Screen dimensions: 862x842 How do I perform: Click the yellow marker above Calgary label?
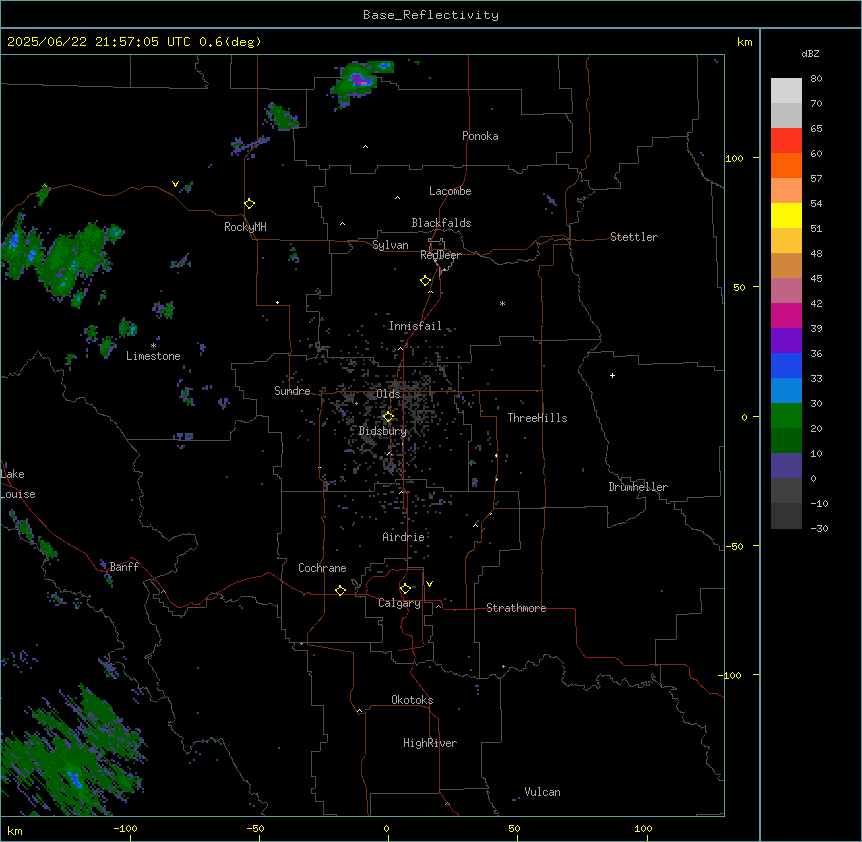(x=405, y=589)
